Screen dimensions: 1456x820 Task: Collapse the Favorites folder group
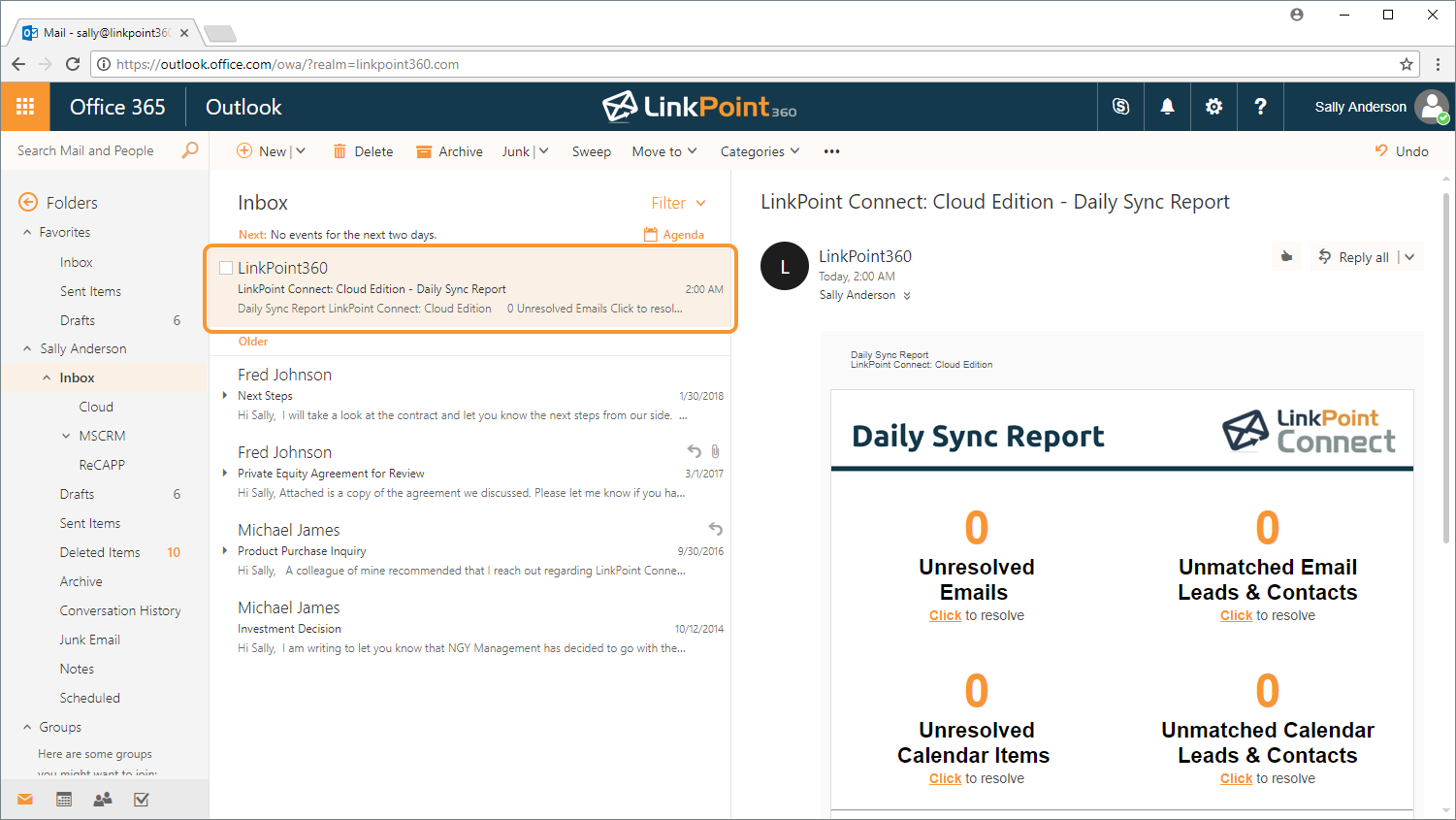27,233
